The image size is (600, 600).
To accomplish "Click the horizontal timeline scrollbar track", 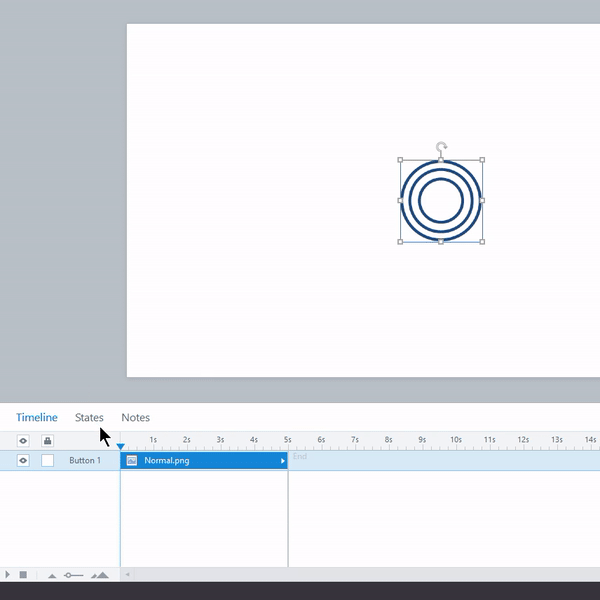I will pos(365,574).
